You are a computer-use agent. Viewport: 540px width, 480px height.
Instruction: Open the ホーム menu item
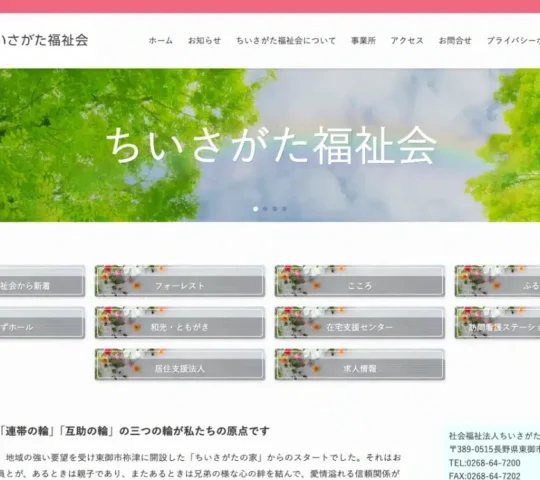coord(160,41)
